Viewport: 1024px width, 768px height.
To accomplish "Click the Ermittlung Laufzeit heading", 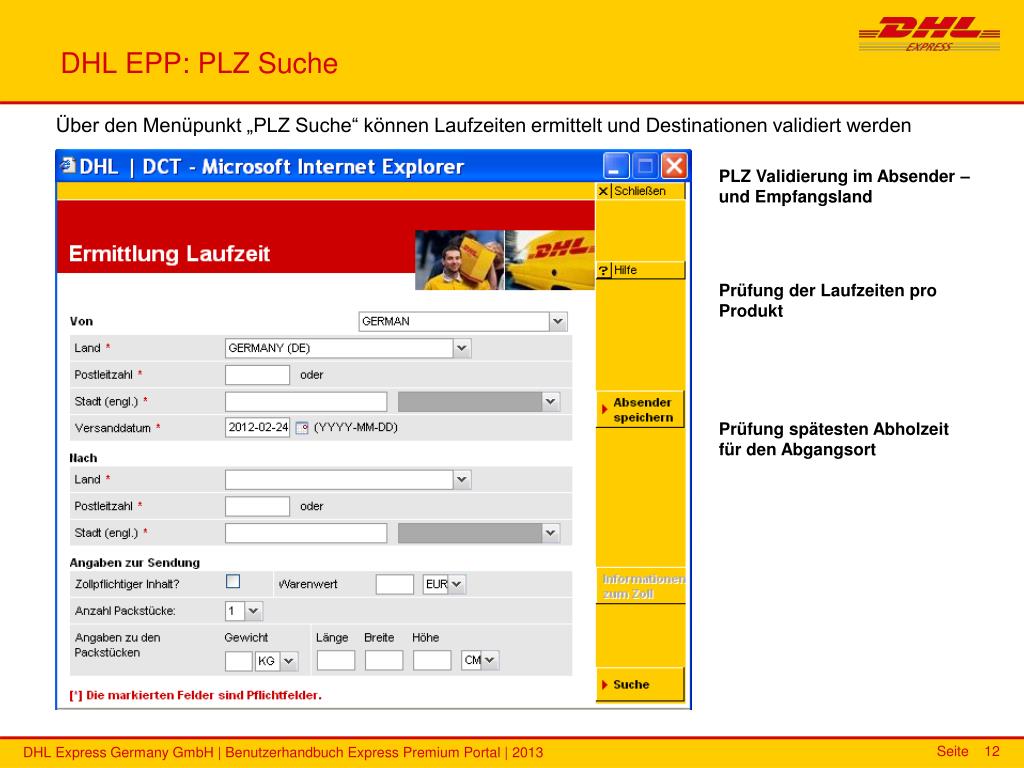I will point(169,253).
